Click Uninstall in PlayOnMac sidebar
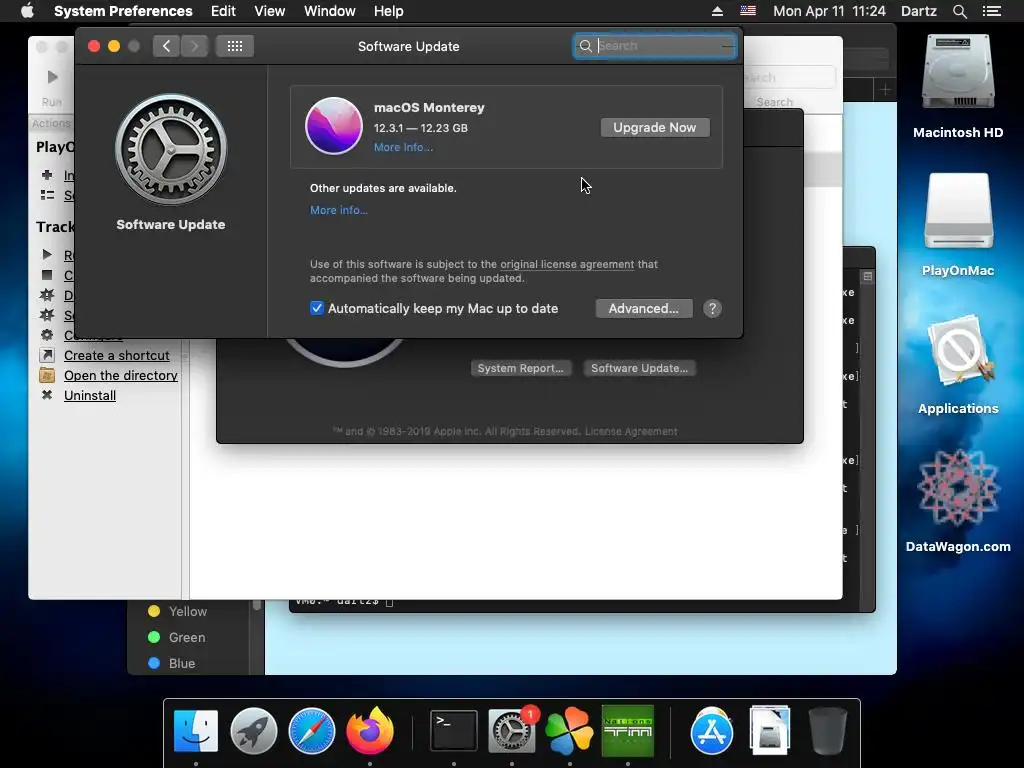The height and width of the screenshot is (768, 1024). pyautogui.click(x=90, y=396)
